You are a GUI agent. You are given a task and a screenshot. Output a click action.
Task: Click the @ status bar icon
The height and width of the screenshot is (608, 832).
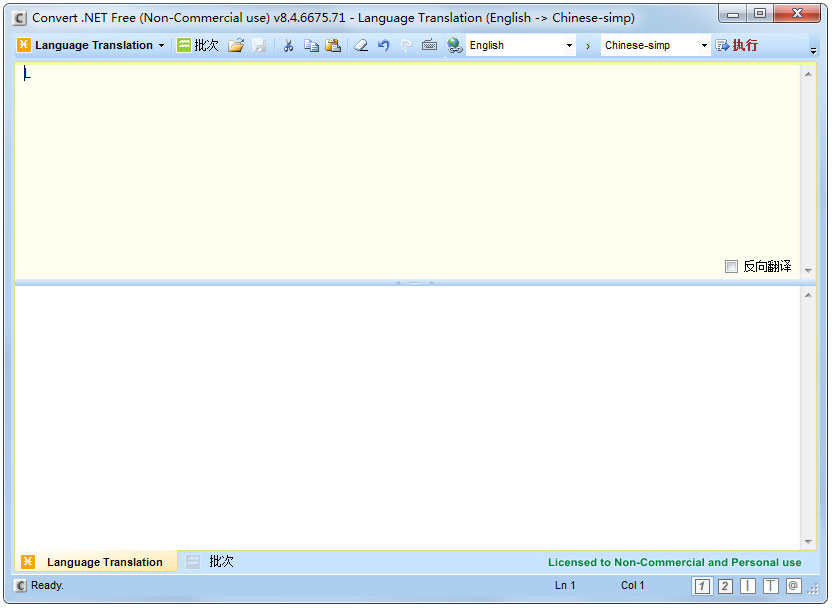click(x=793, y=586)
